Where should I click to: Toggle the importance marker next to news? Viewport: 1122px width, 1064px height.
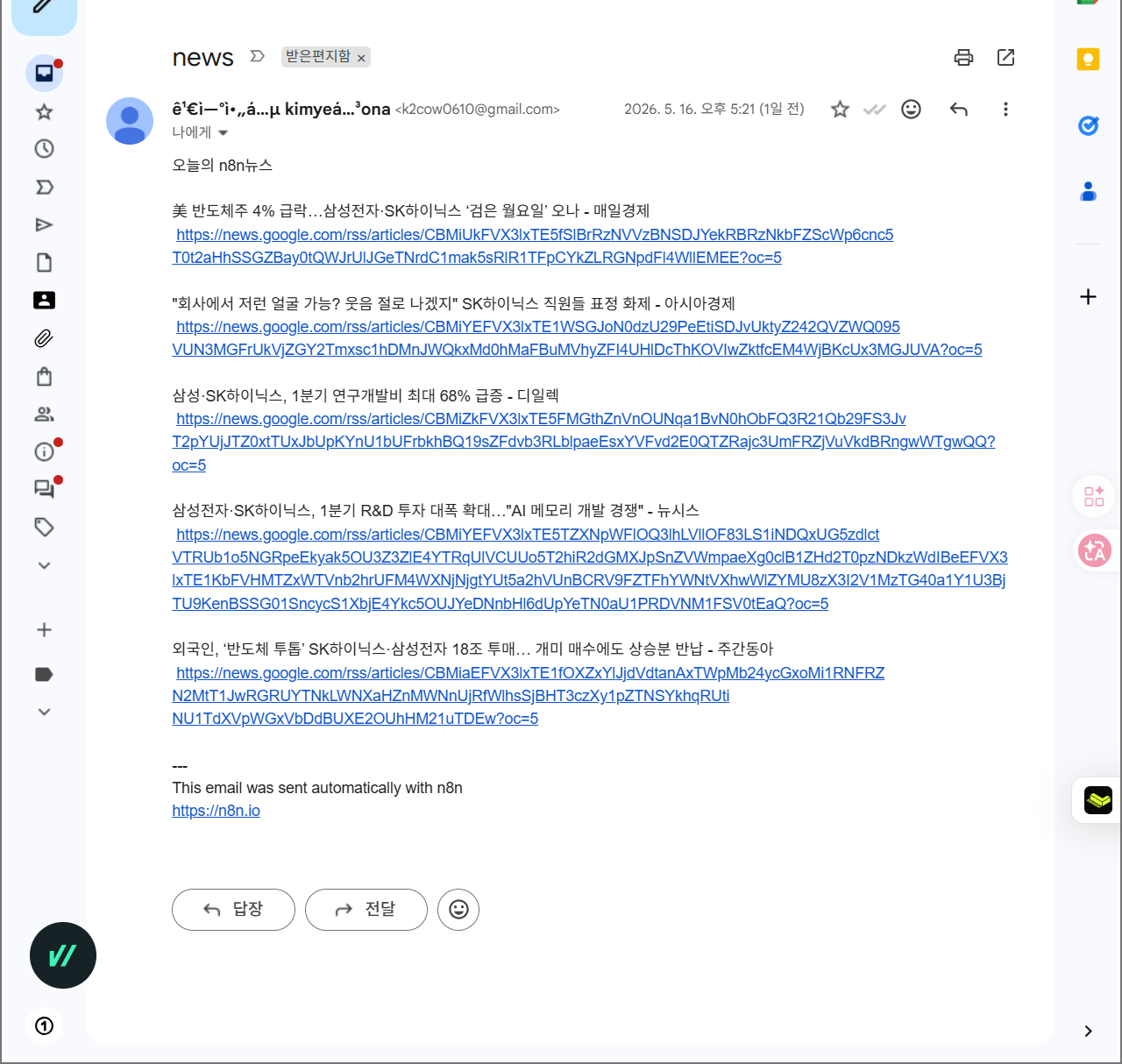pos(257,56)
